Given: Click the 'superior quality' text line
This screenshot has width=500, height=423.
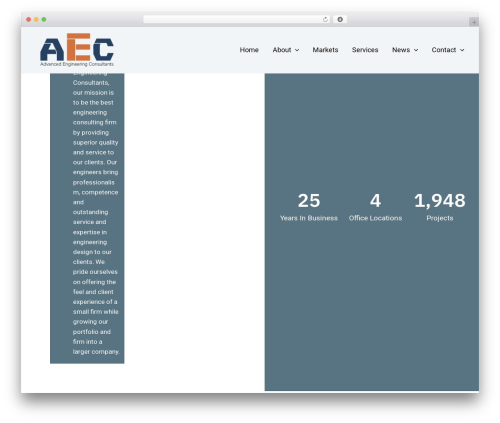Looking at the screenshot, I should [95, 142].
